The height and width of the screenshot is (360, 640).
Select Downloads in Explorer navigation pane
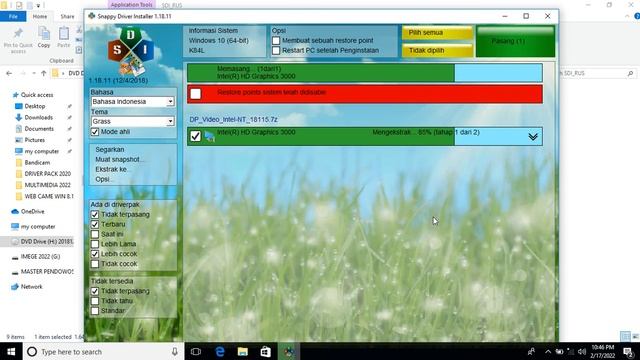pos(38,118)
